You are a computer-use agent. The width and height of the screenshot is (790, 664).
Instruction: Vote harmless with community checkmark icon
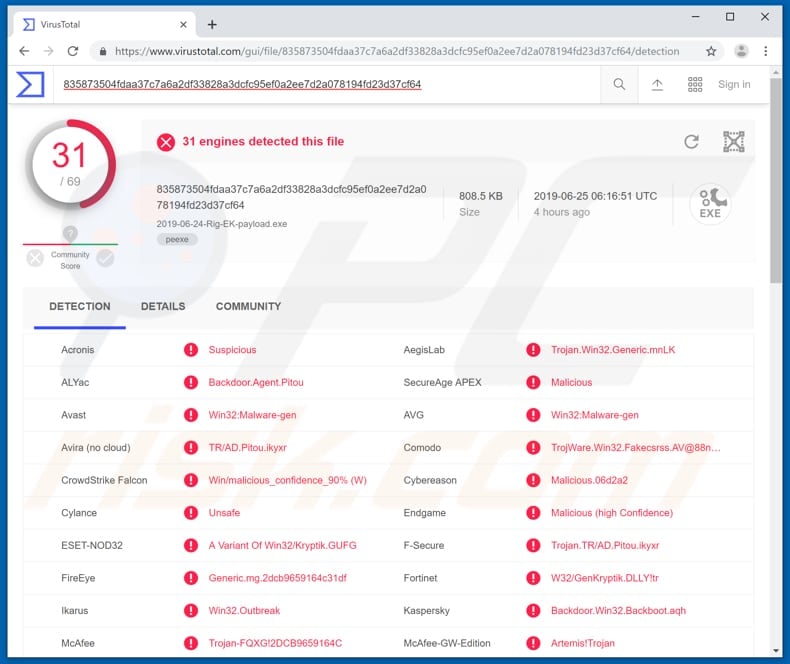pos(105,258)
